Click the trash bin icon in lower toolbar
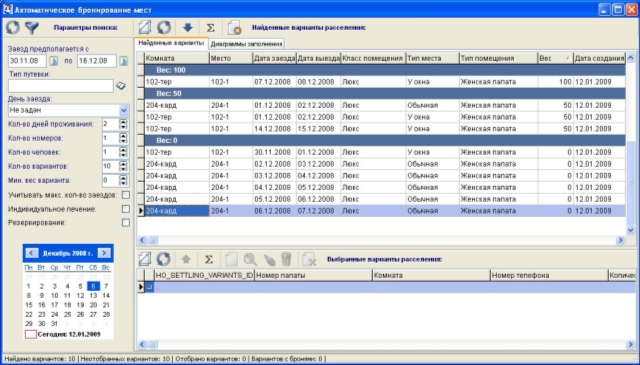 pos(287,259)
